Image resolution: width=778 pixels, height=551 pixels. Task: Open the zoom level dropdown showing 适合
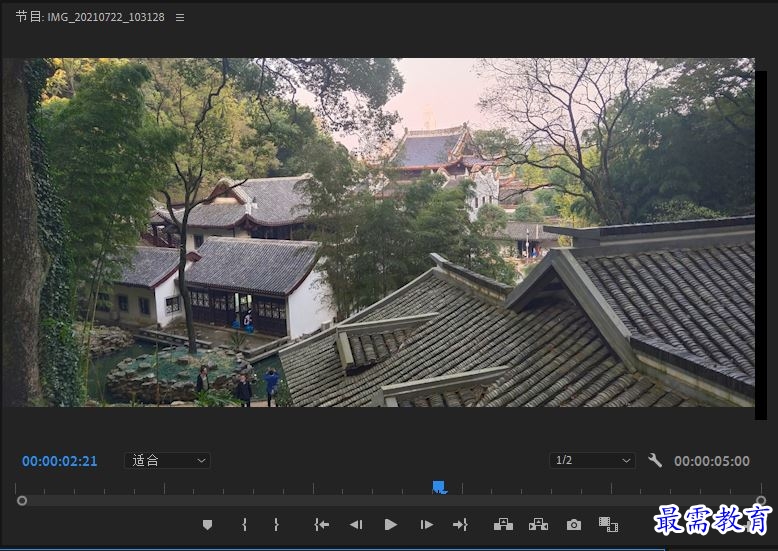click(x=167, y=461)
